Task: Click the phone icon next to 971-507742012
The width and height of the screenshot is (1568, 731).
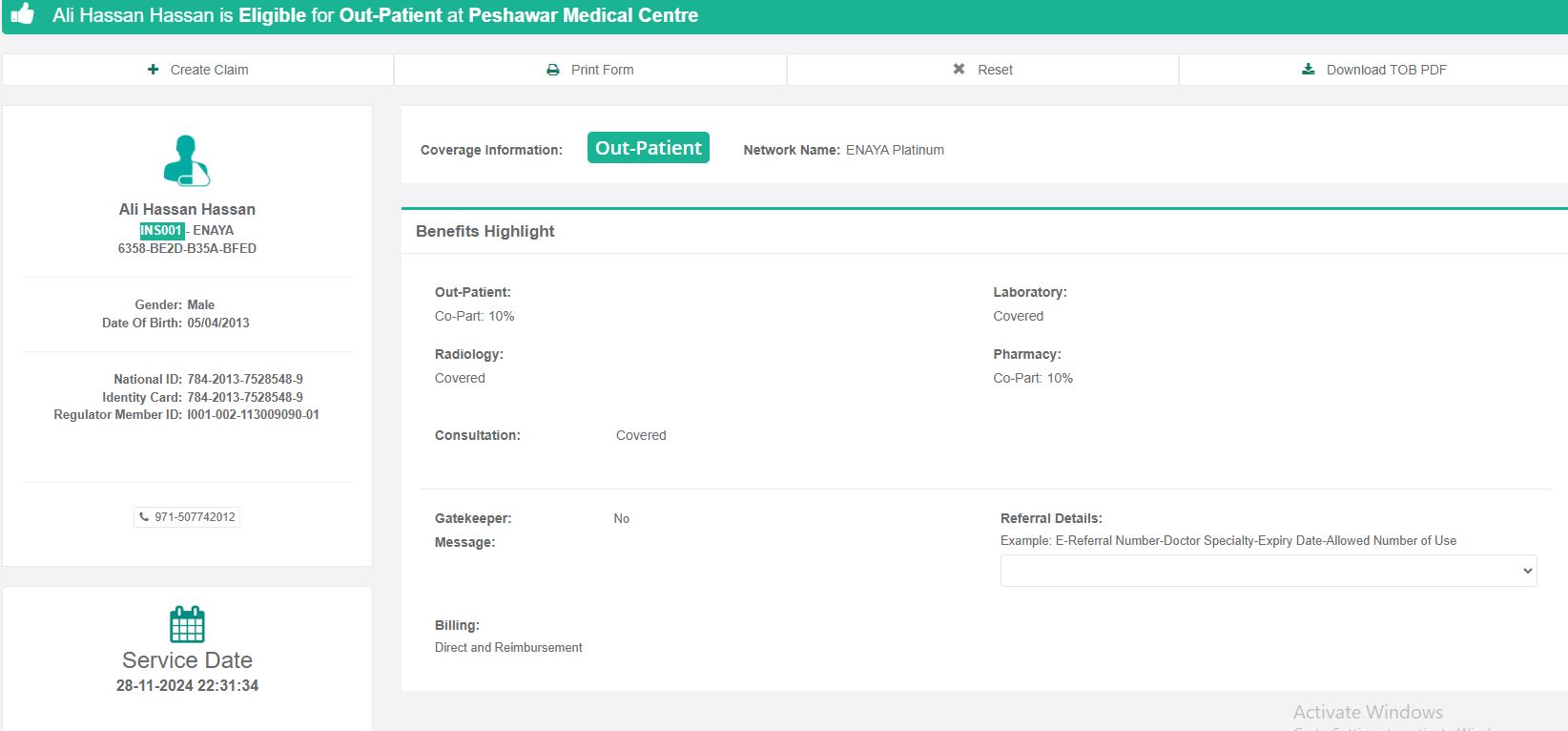Action: [x=144, y=517]
